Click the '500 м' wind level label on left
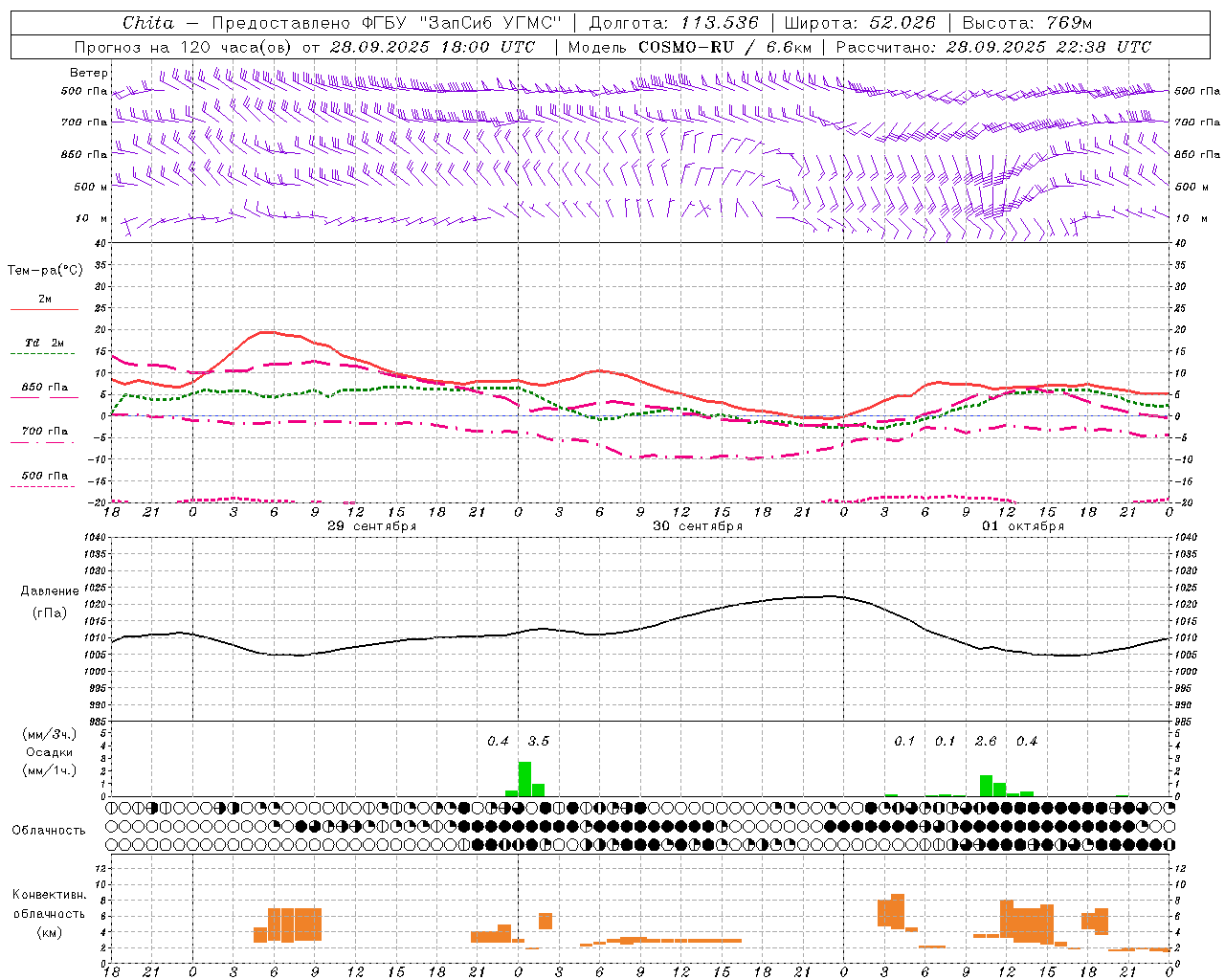 pyautogui.click(x=92, y=187)
